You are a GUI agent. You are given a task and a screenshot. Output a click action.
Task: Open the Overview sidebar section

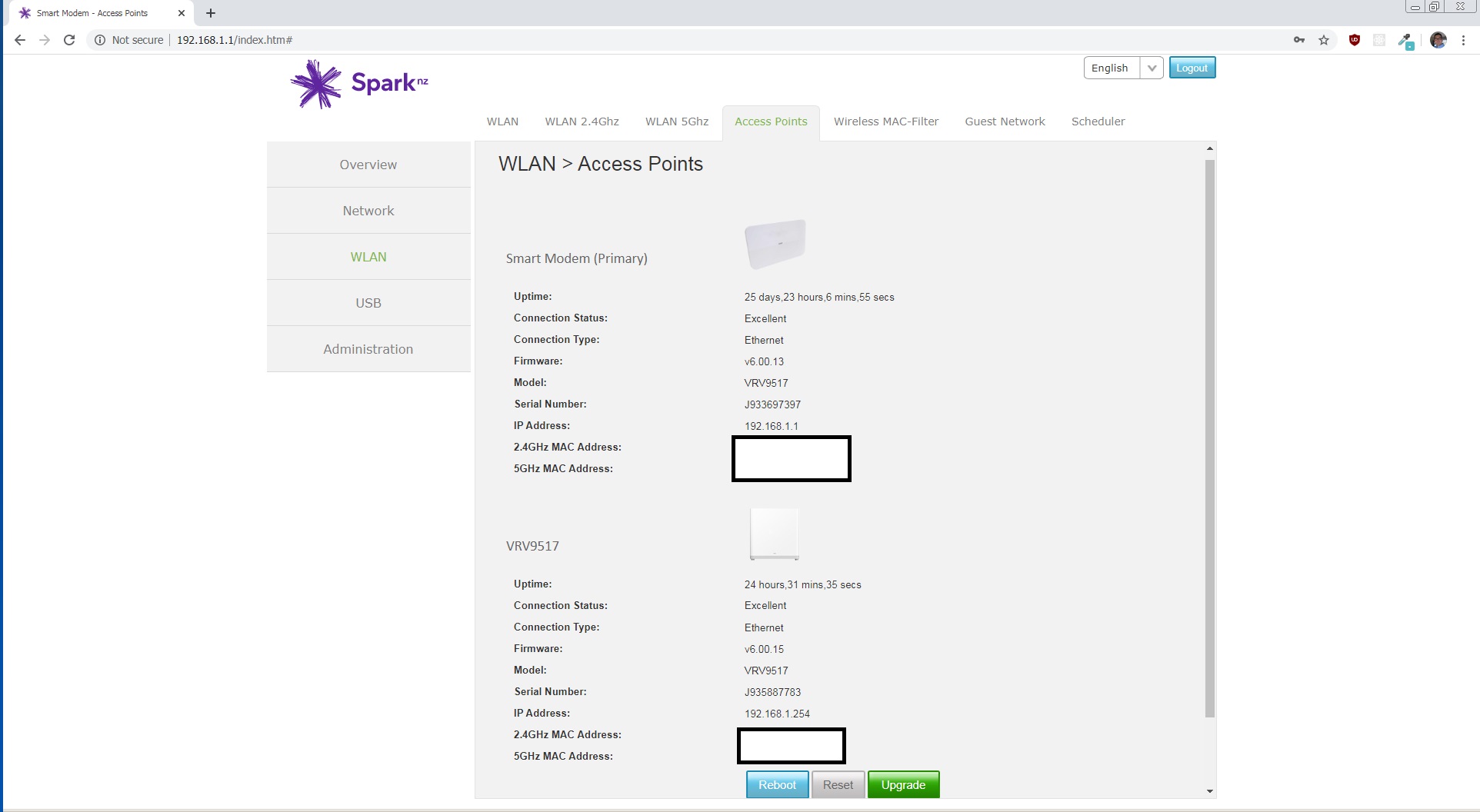(x=368, y=165)
